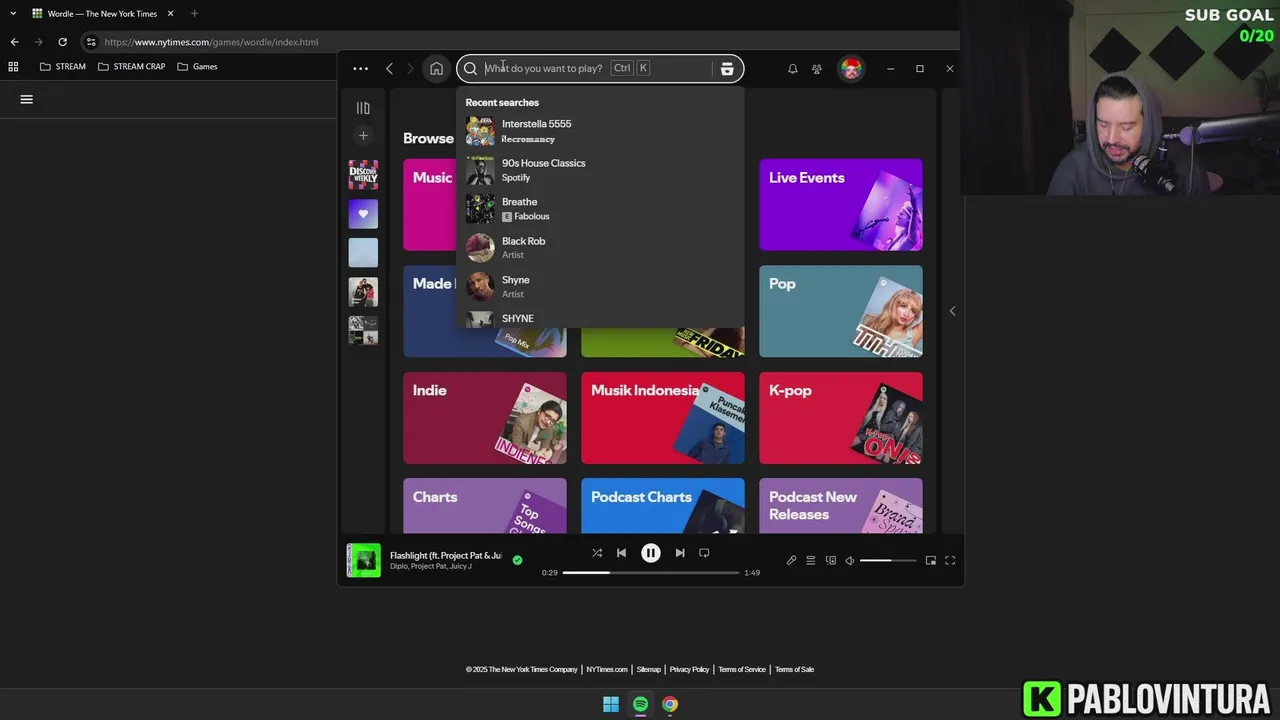Screen dimensions: 1280x720
Task: Open K-pop category card
Action: 841,418
